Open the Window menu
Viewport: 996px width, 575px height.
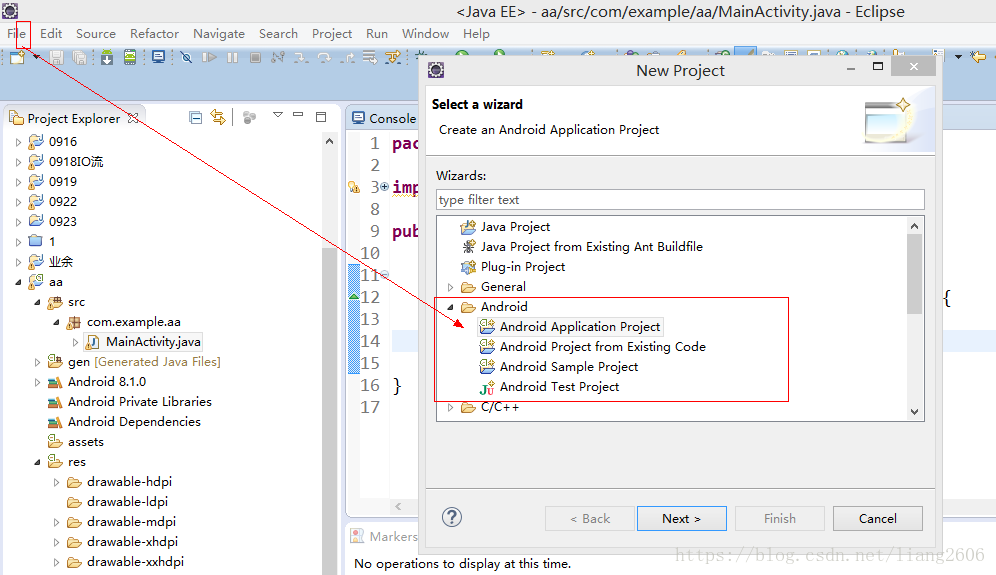[425, 34]
